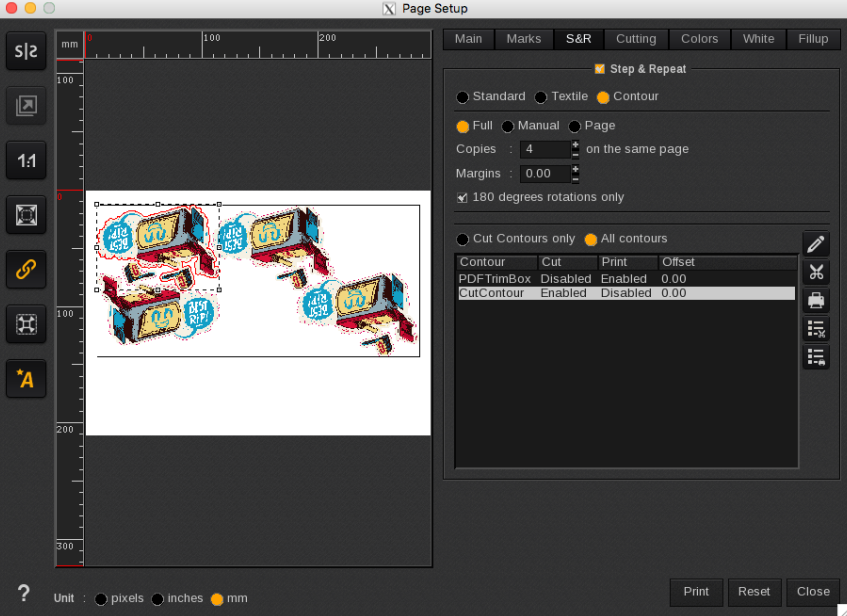This screenshot has height=616, width=847.
Task: Choose the Cut Contours only option
Action: [462, 240]
